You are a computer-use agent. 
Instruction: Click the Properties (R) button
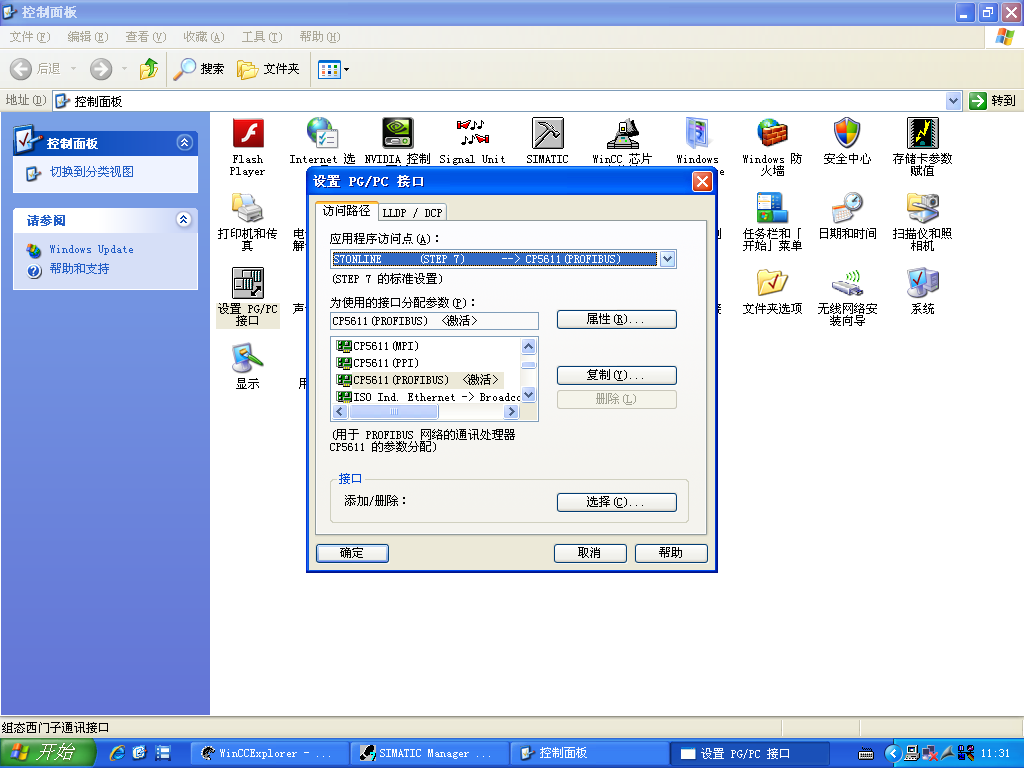tap(616, 319)
